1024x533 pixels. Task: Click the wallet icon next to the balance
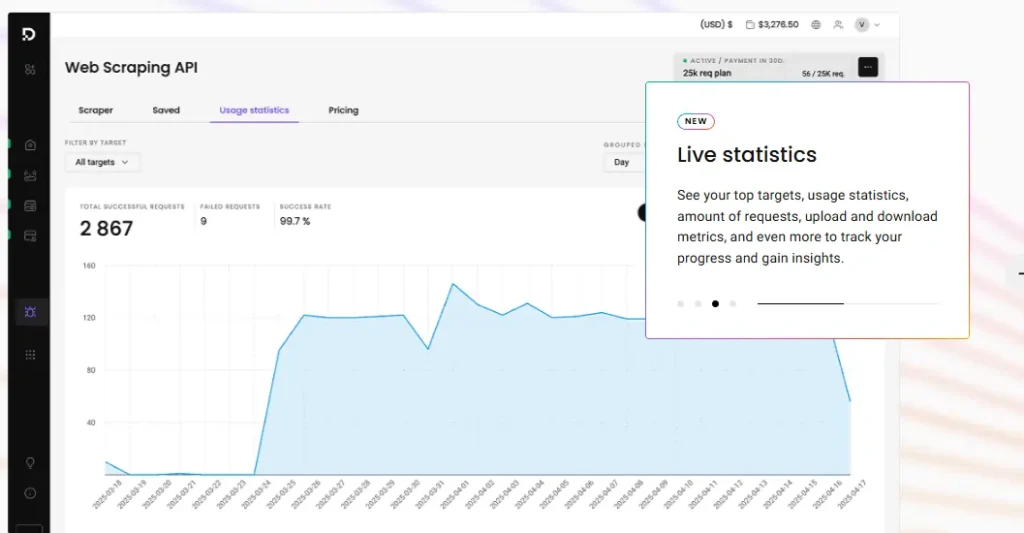point(750,25)
